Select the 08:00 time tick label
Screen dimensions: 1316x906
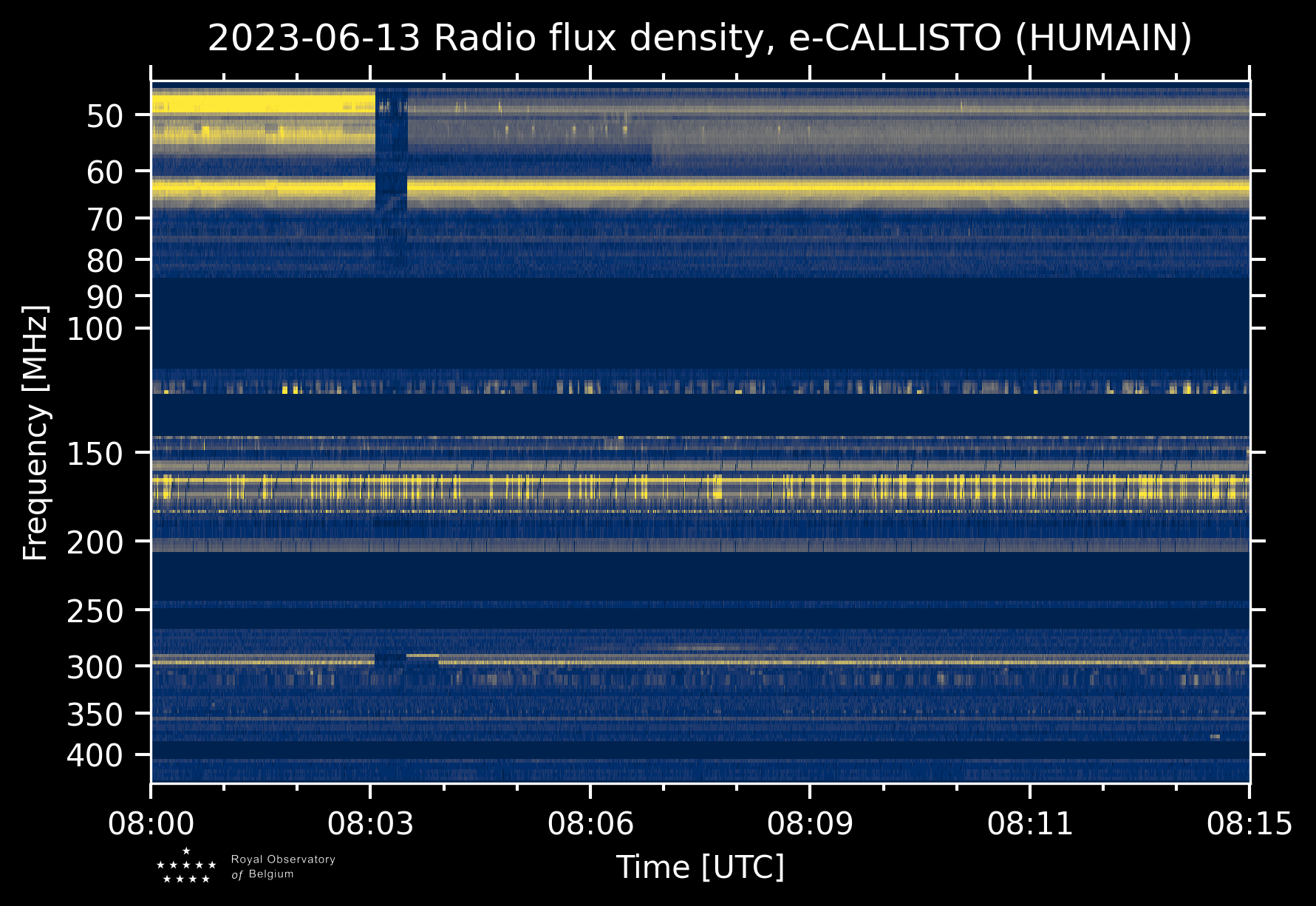coord(151,823)
